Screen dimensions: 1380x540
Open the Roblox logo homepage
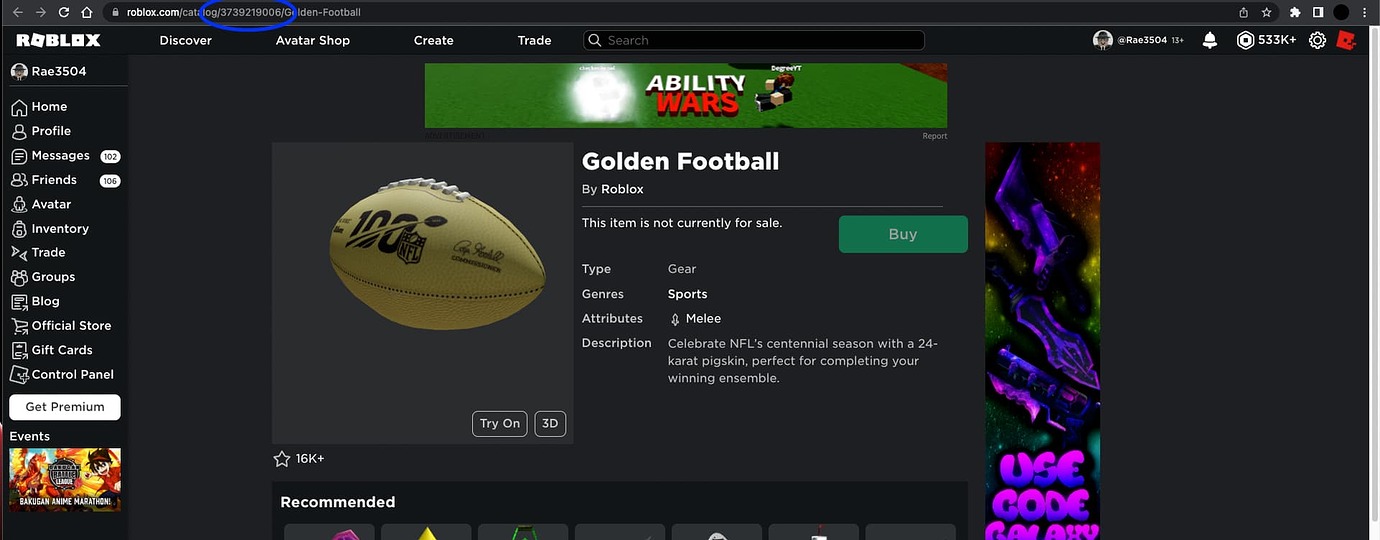[58, 40]
